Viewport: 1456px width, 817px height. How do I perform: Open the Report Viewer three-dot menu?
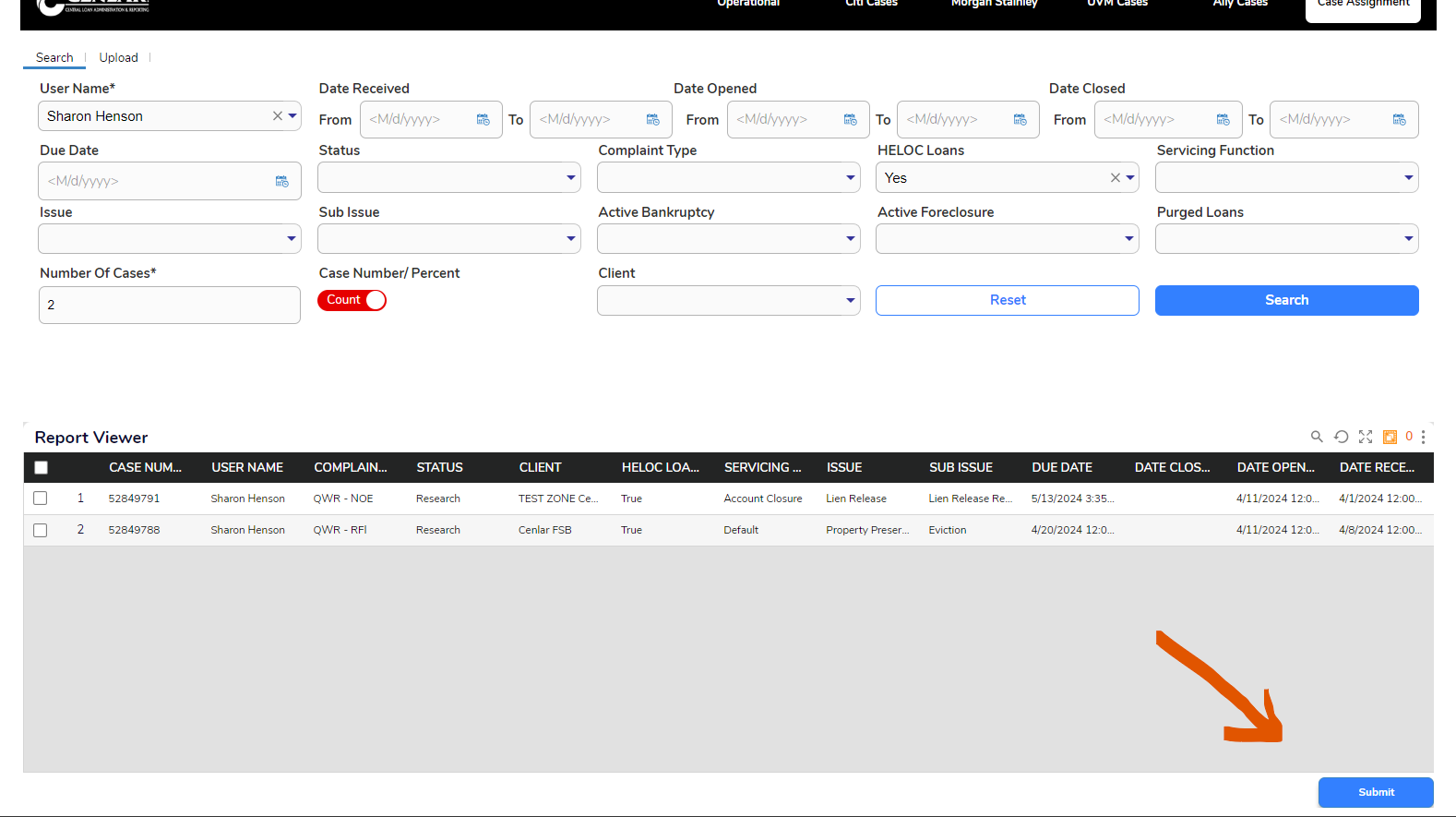point(1424,437)
